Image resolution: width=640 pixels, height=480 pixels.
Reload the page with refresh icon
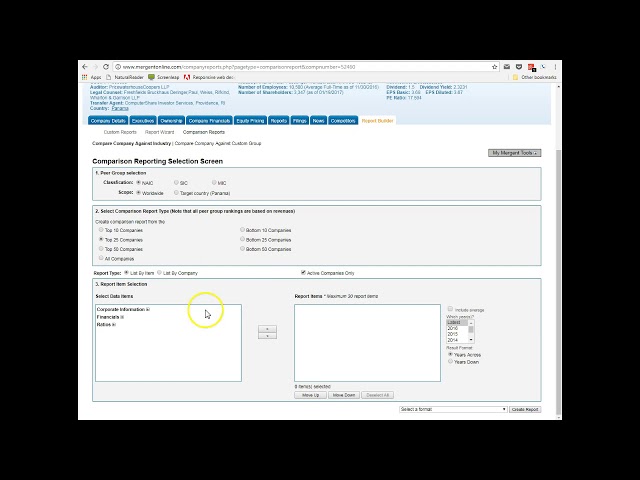pyautogui.click(x=106, y=67)
